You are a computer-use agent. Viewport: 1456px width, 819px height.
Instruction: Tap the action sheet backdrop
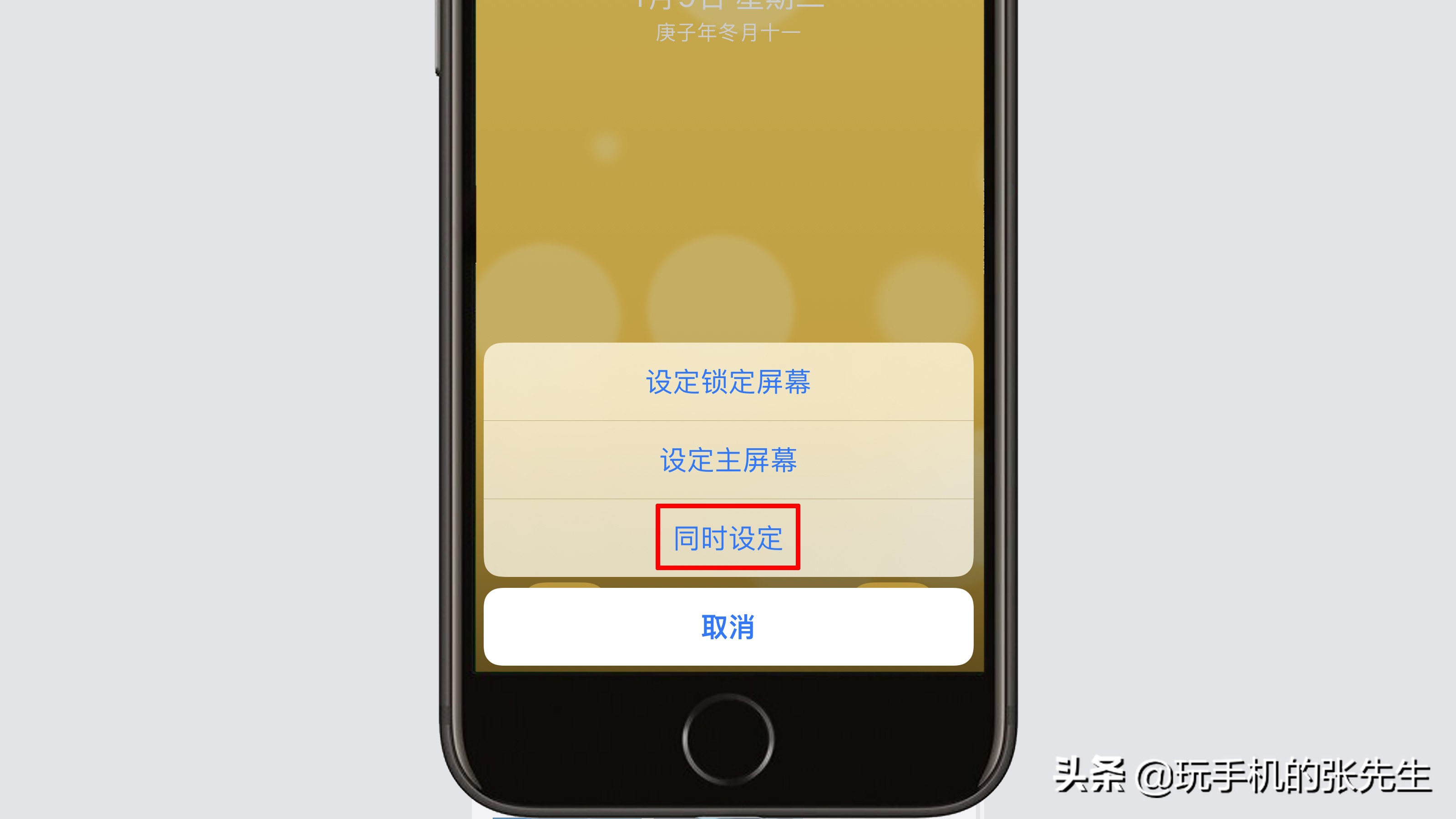pyautogui.click(x=728, y=200)
